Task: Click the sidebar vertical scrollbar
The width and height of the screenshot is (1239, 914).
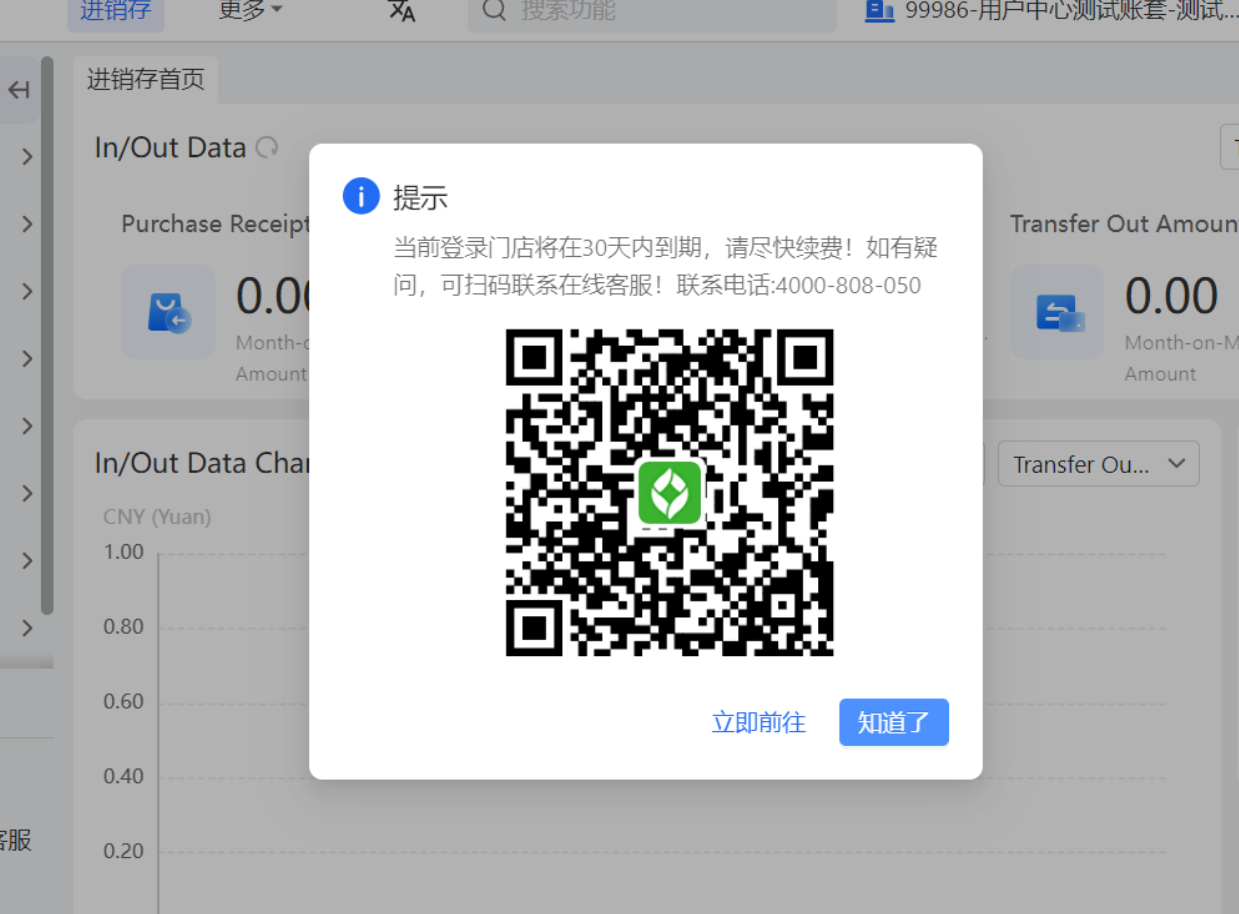Action: (47, 335)
